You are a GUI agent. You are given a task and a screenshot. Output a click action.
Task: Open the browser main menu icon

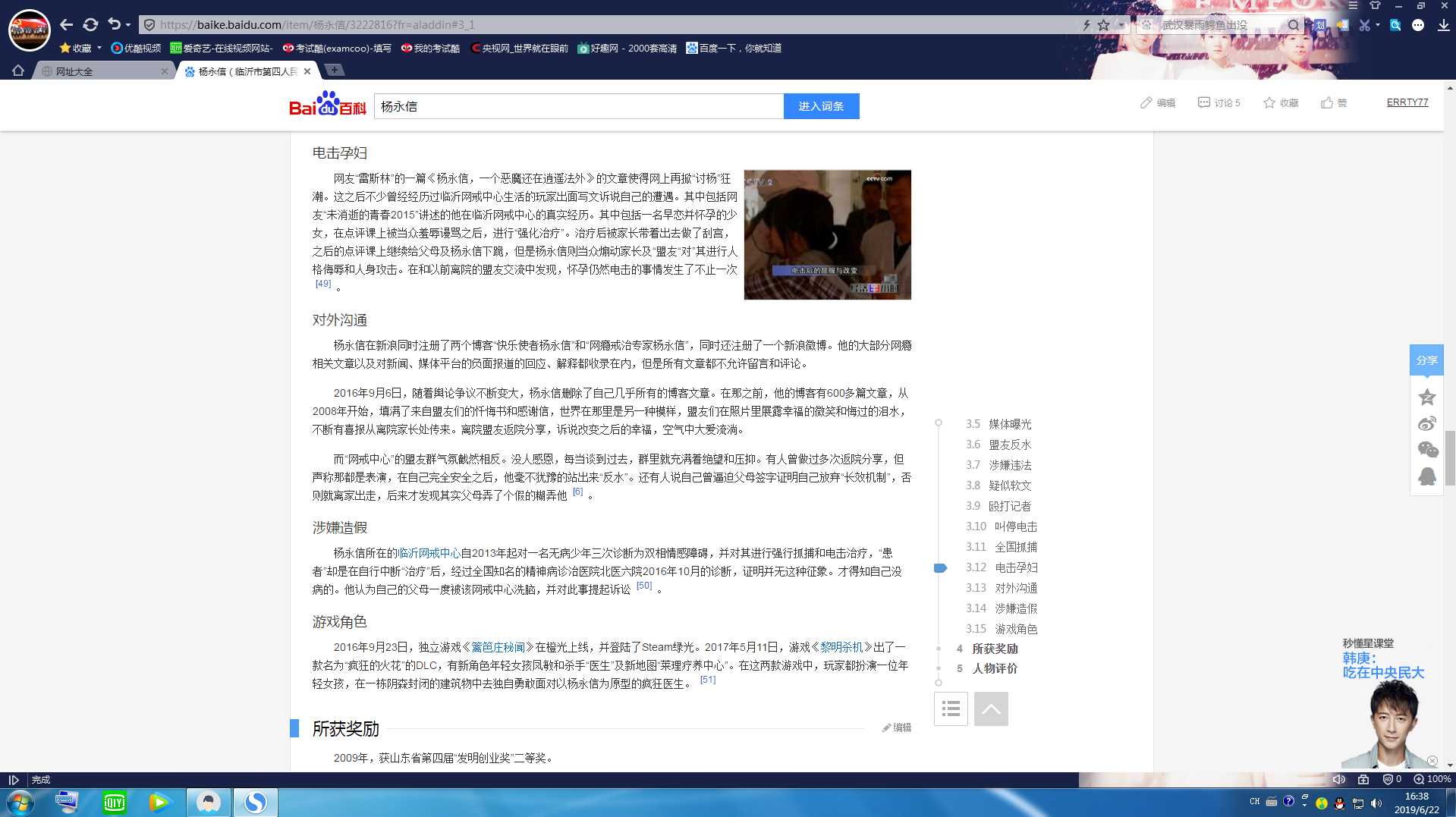point(1353,5)
